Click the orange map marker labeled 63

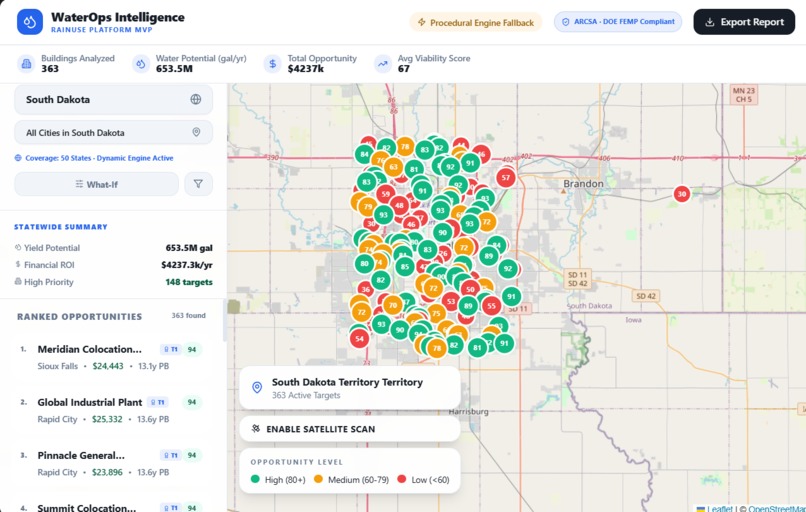(393, 167)
